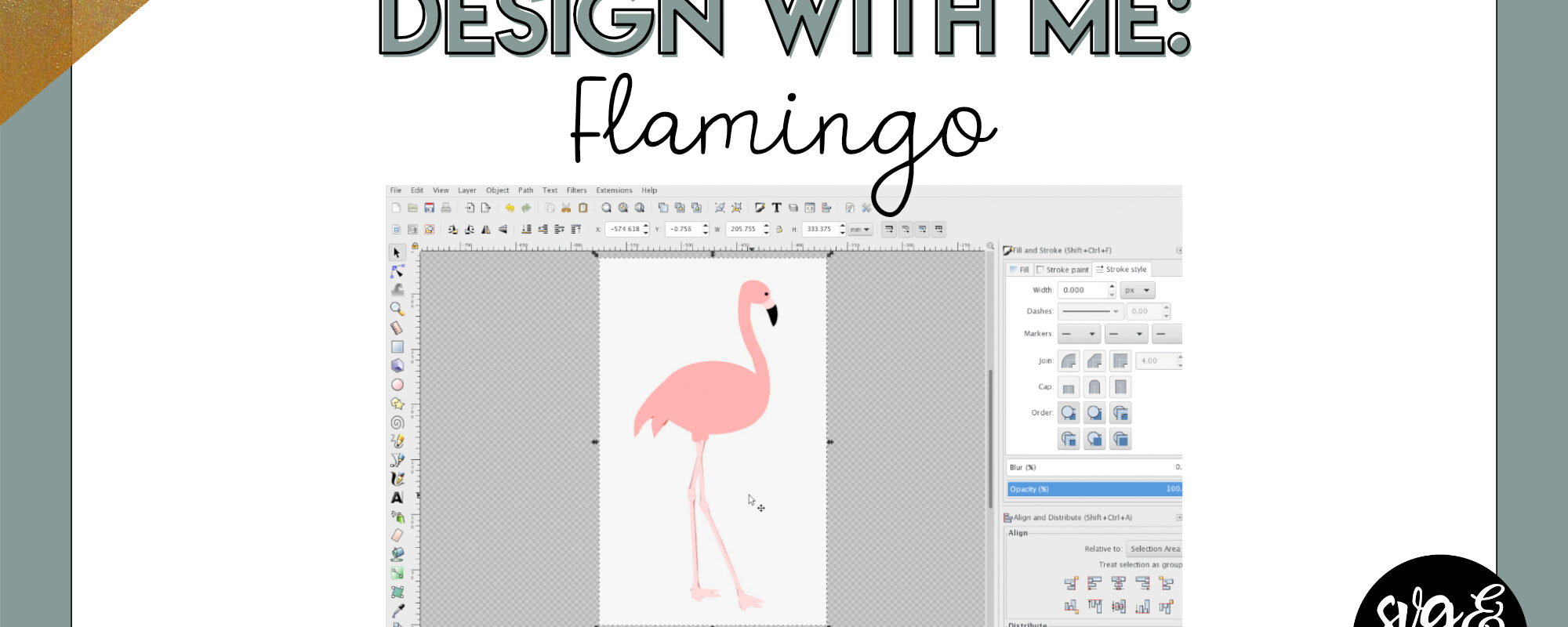This screenshot has width=1568, height=627.
Task: Align left edges button in Align
Action: (x=1094, y=583)
